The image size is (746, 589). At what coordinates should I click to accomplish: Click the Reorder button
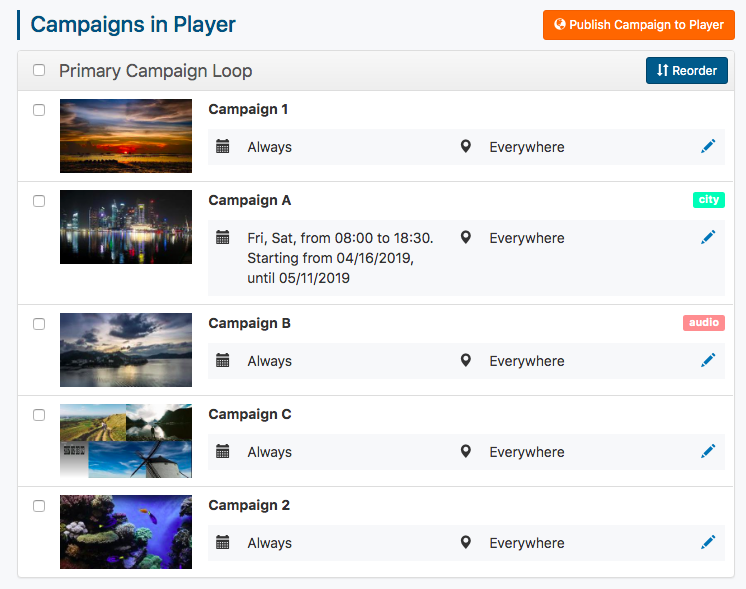pyautogui.click(x=687, y=70)
